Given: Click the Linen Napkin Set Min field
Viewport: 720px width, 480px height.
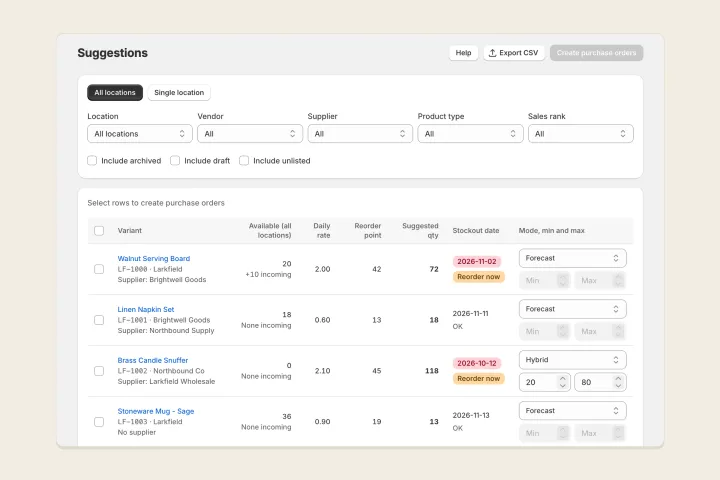Looking at the screenshot, I should [545, 331].
